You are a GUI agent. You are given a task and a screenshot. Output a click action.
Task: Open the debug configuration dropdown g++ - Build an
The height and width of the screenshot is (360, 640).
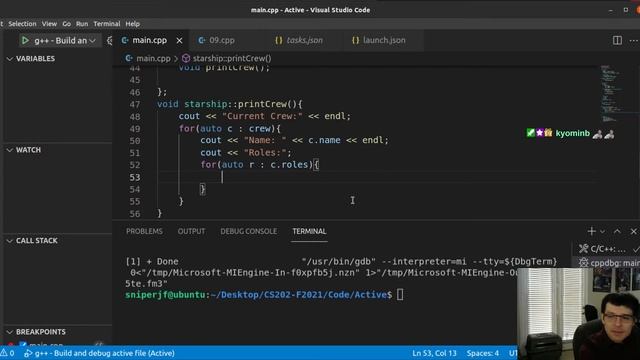pos(65,40)
